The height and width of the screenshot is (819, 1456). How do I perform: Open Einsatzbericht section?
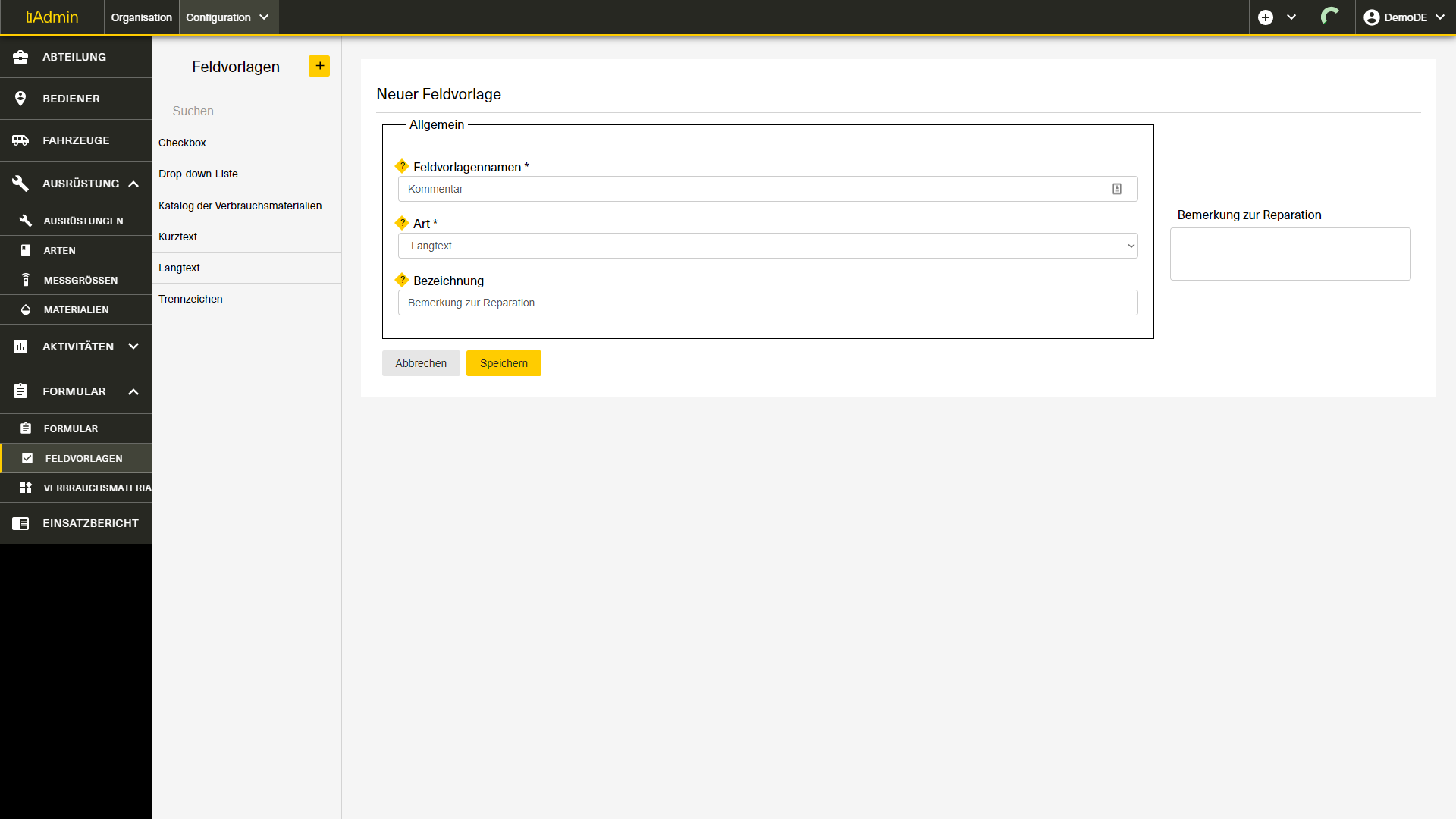76,523
